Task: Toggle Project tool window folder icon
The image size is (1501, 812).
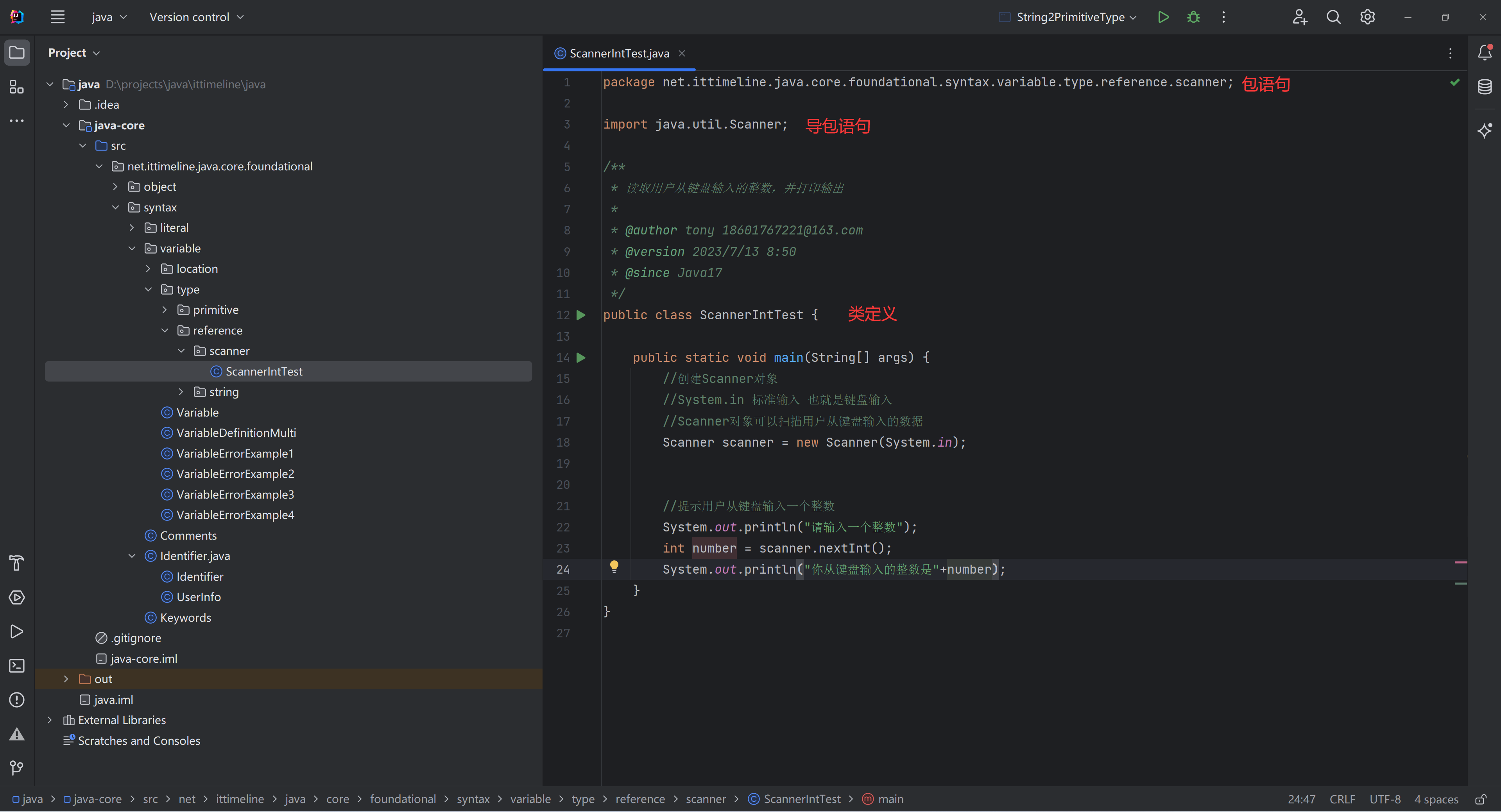Action: (x=17, y=52)
